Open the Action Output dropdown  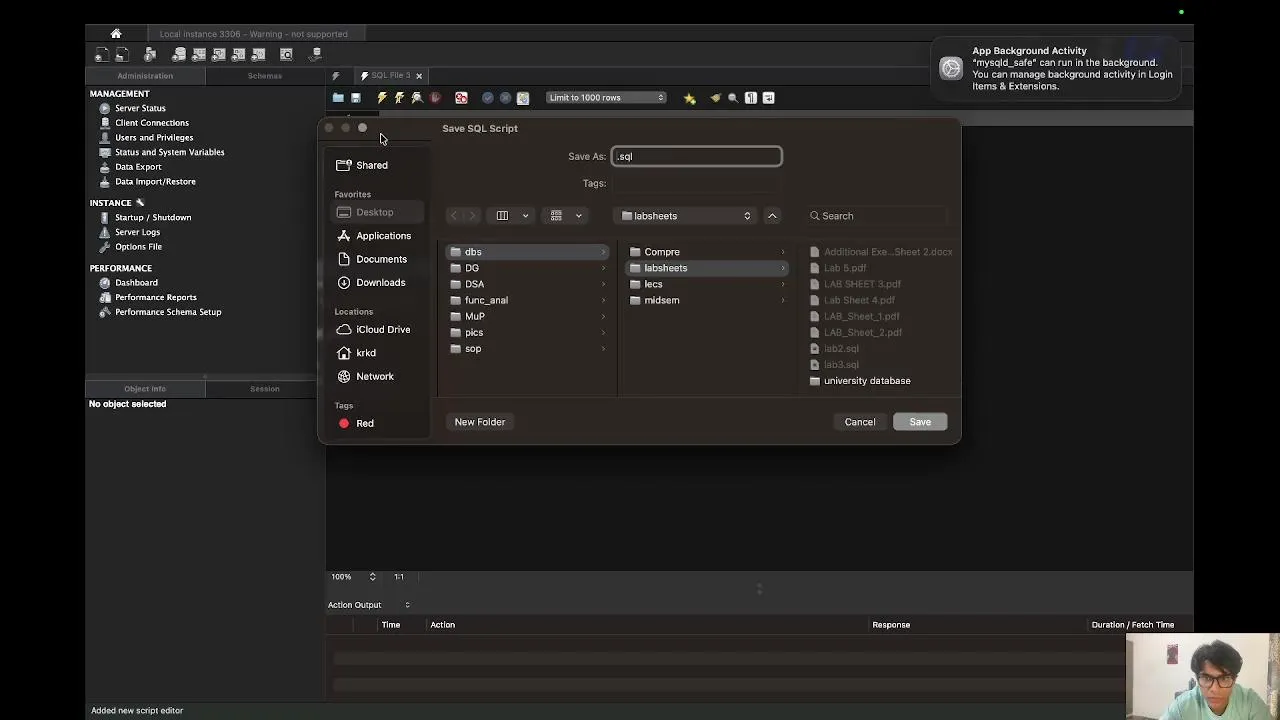369,605
